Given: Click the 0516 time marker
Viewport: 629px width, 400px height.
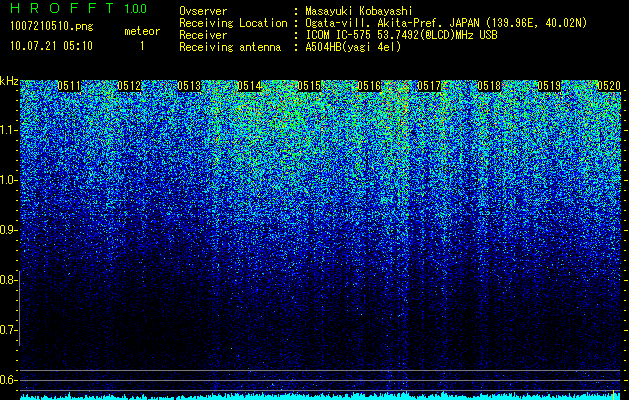Looking at the screenshot, I should coord(369,86).
